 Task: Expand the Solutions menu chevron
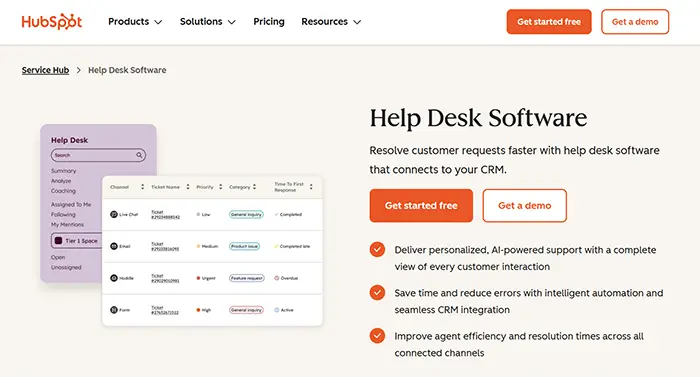[x=232, y=22]
